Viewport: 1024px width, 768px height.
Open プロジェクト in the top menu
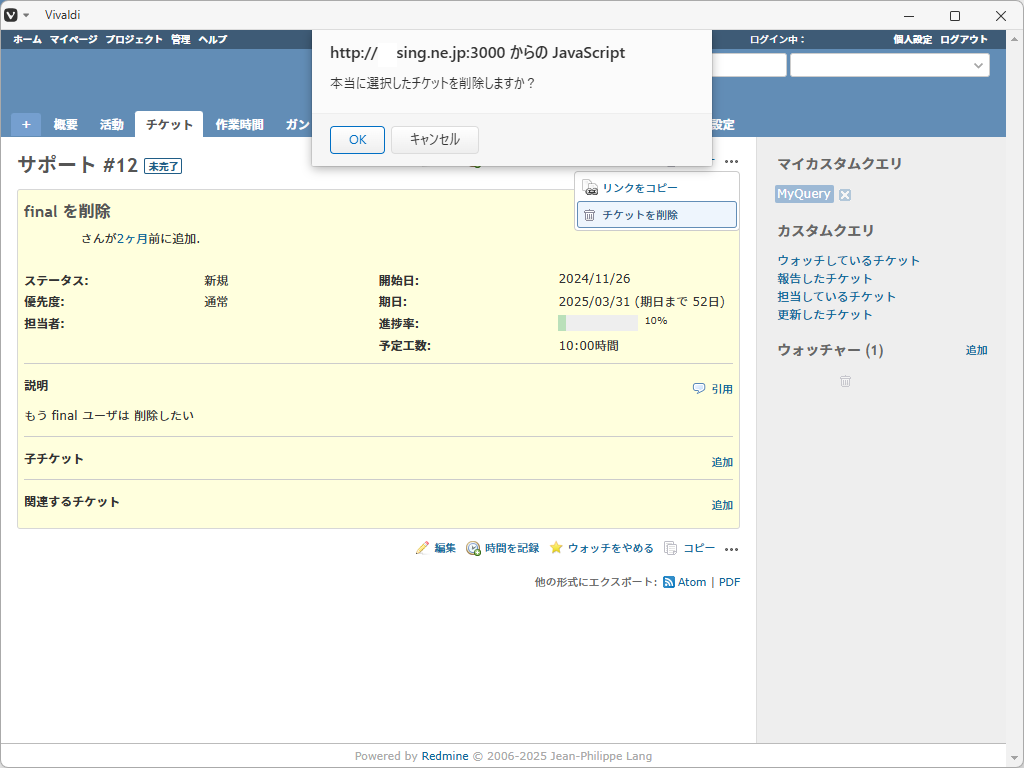(x=134, y=39)
